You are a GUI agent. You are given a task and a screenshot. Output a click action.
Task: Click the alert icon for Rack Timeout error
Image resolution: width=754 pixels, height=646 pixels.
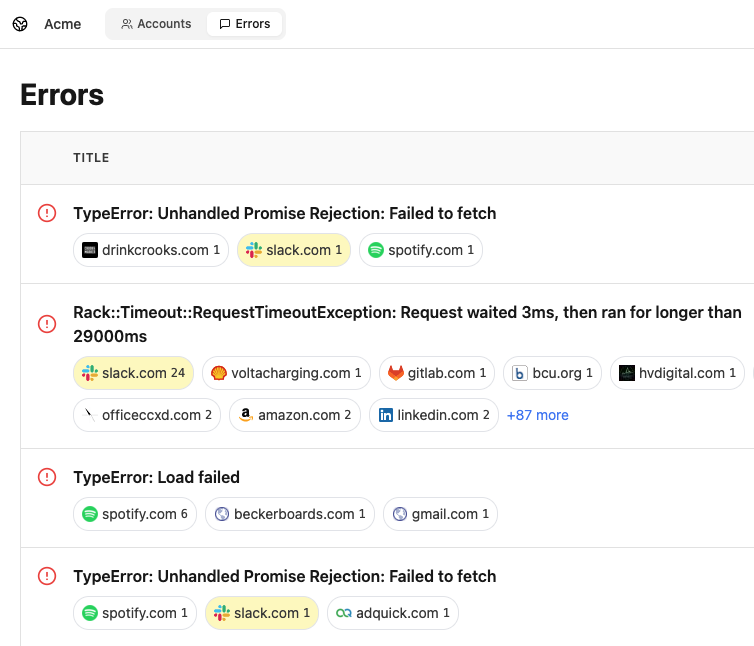(x=47, y=324)
